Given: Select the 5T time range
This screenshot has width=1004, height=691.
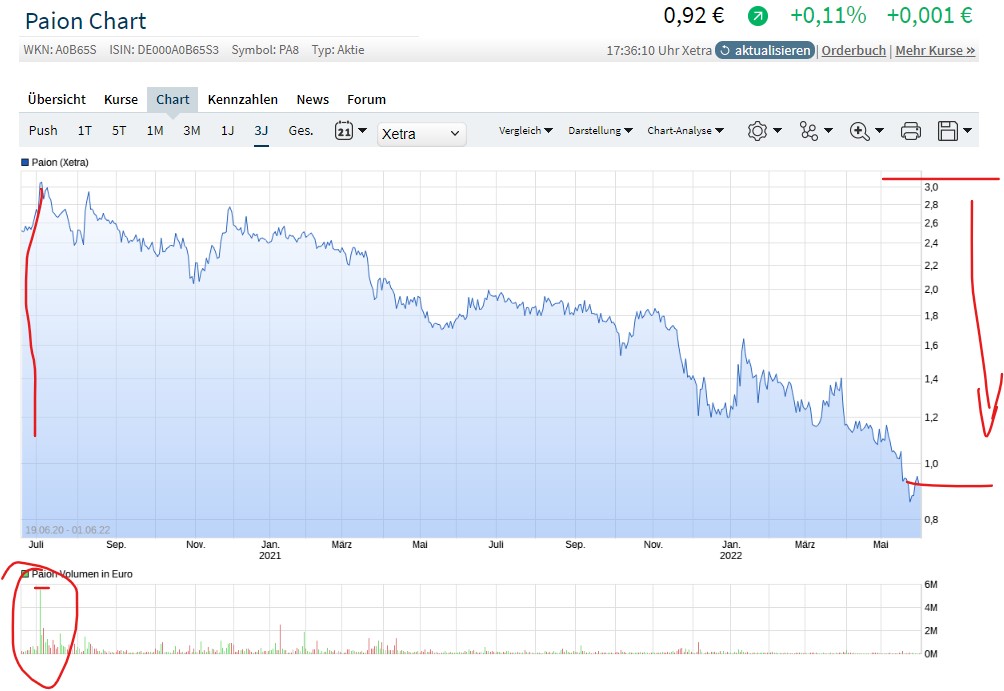Looking at the screenshot, I should click(119, 131).
